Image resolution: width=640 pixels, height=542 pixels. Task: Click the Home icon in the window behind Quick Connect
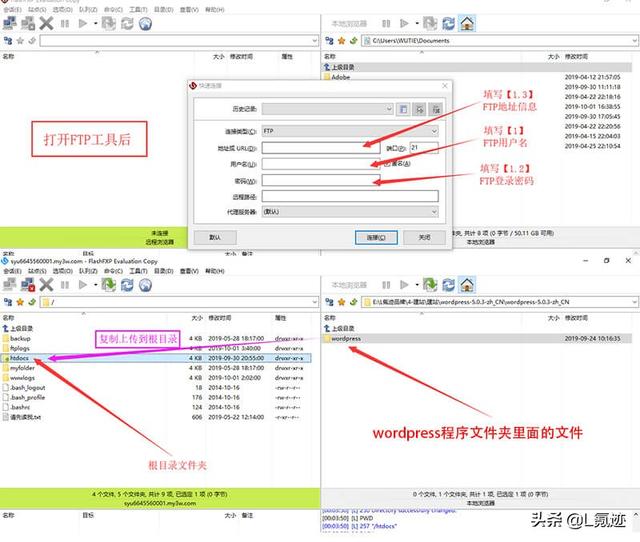[467, 23]
